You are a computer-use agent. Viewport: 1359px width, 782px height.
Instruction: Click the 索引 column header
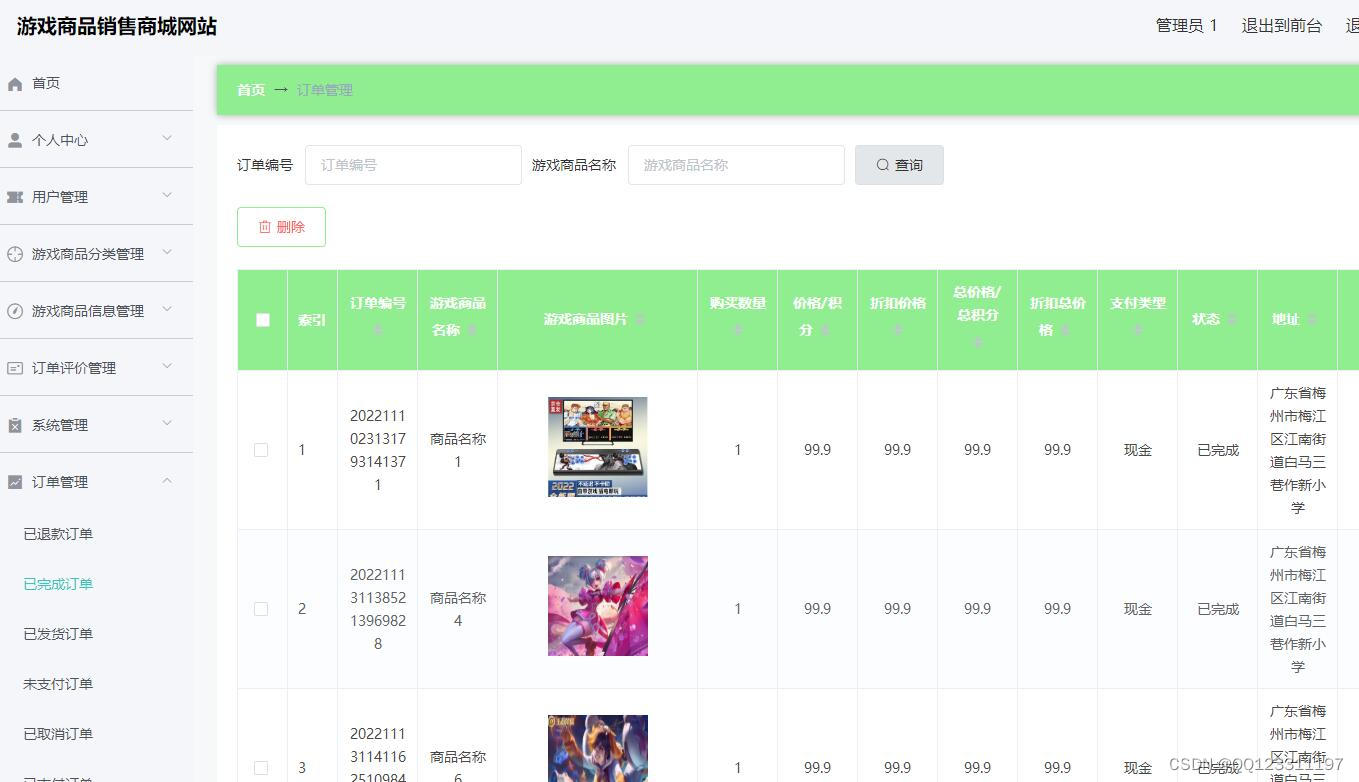312,320
